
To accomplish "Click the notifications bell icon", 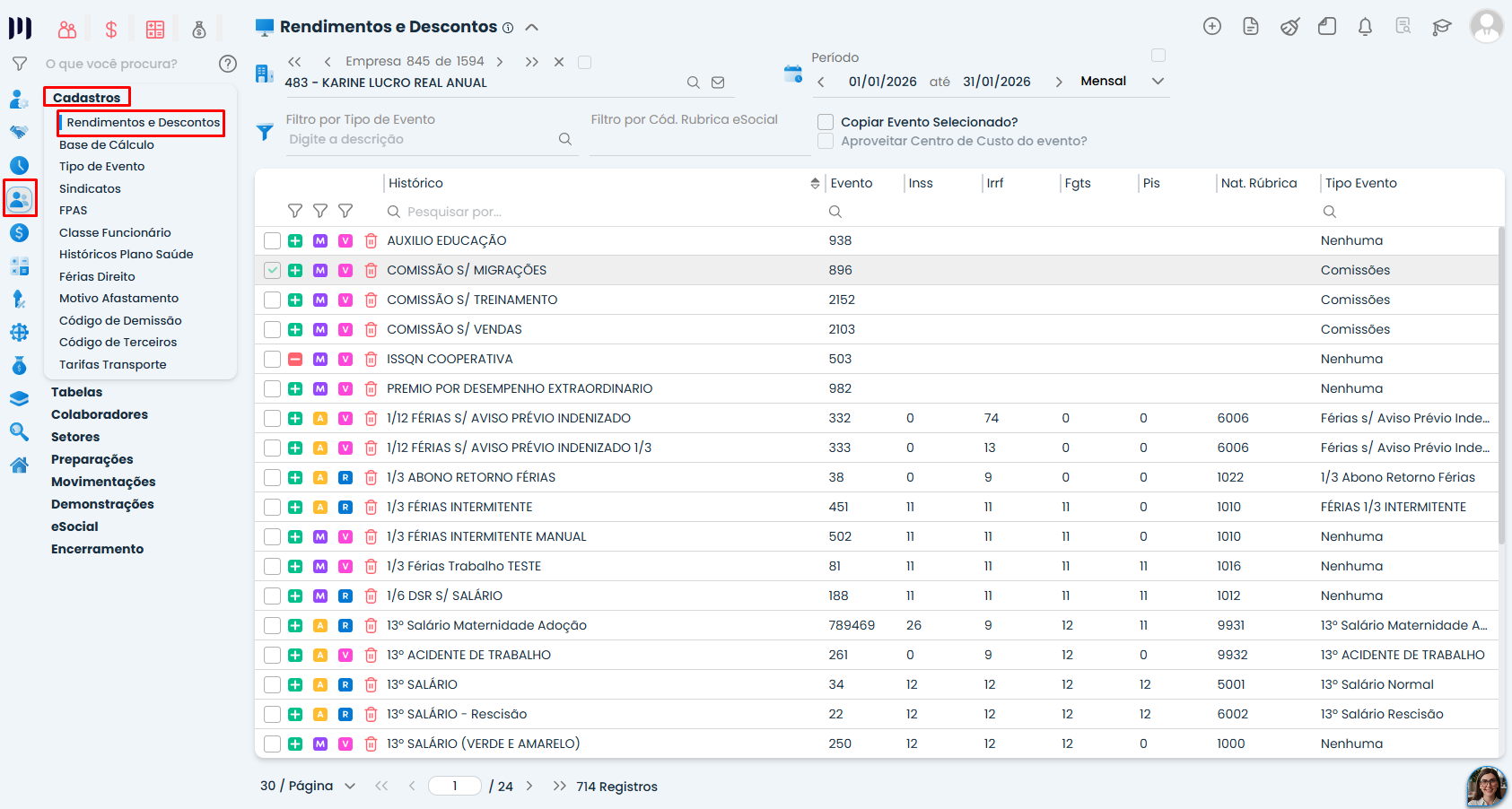I will click(1365, 27).
